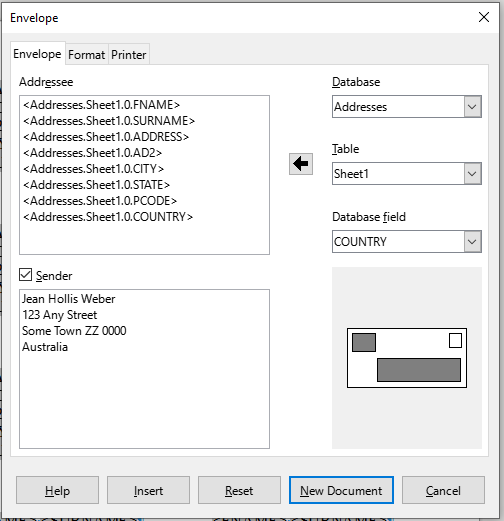Image resolution: width=504 pixels, height=521 pixels.
Task: Click in the Sender address text area
Action: point(144,369)
